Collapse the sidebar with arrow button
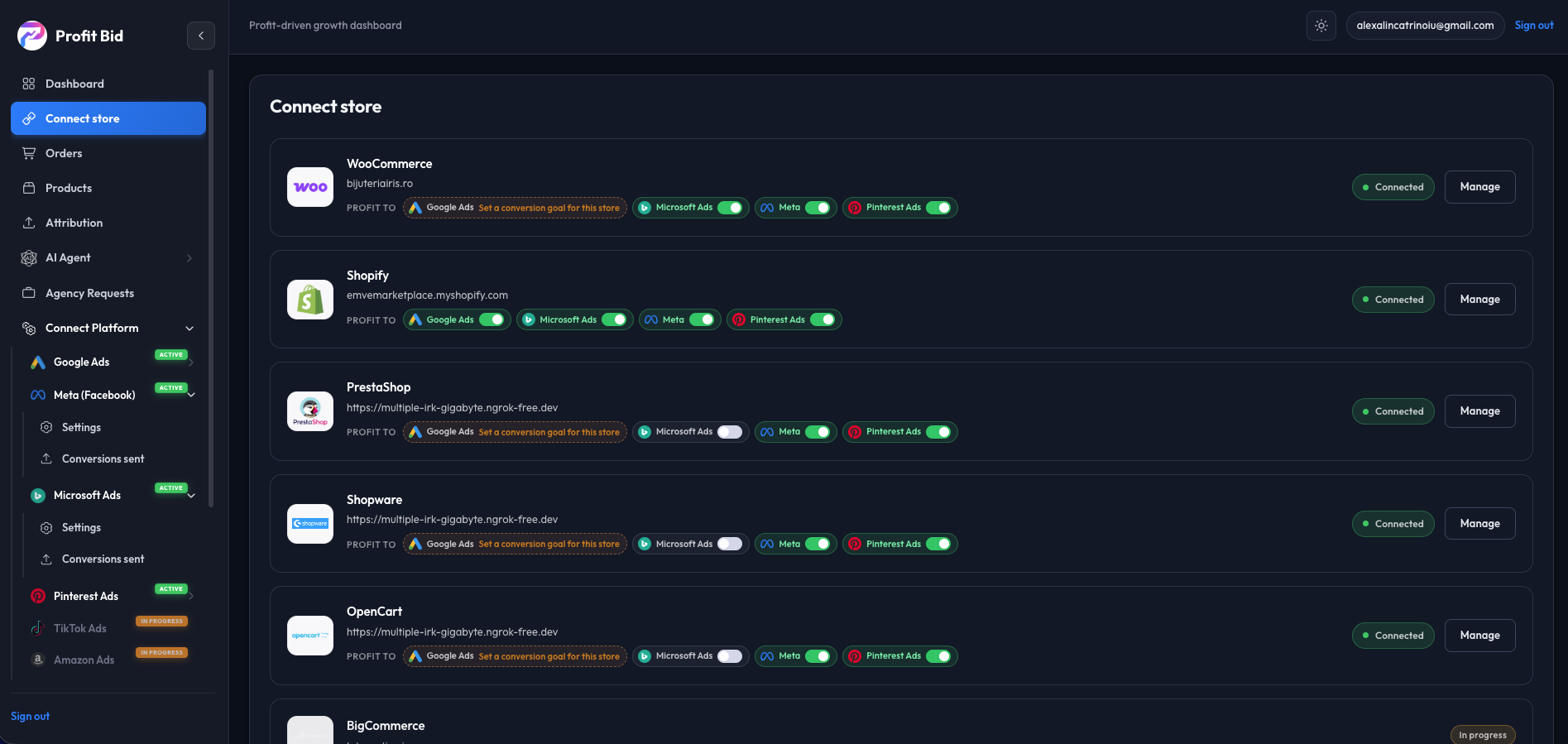The width and height of the screenshot is (1568, 744). [201, 36]
